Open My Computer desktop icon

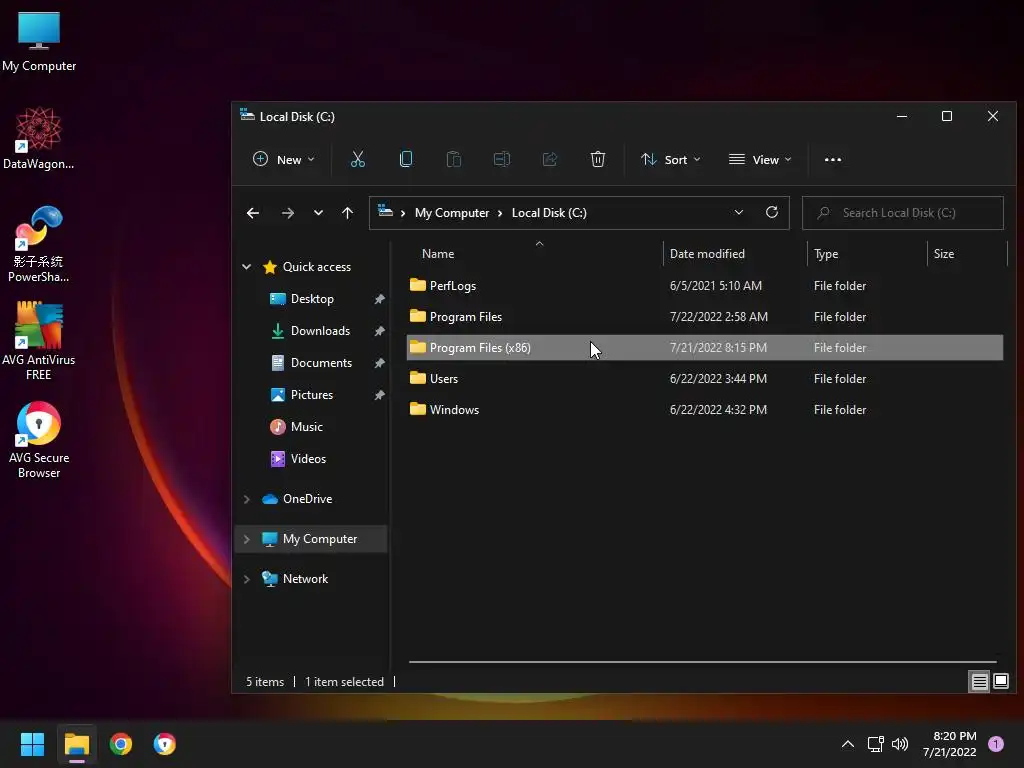coord(39,40)
